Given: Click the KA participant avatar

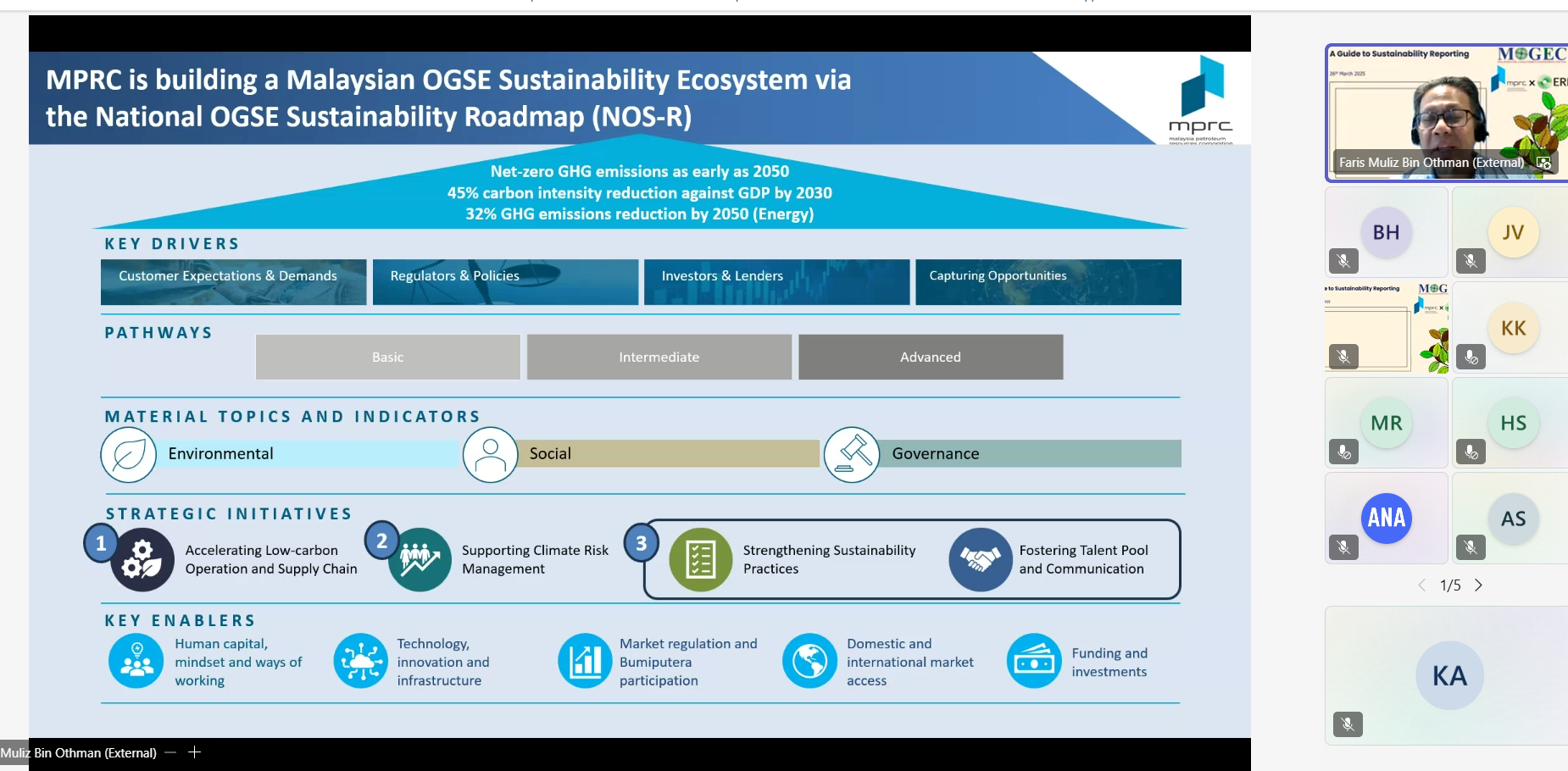Looking at the screenshot, I should coord(1449,675).
